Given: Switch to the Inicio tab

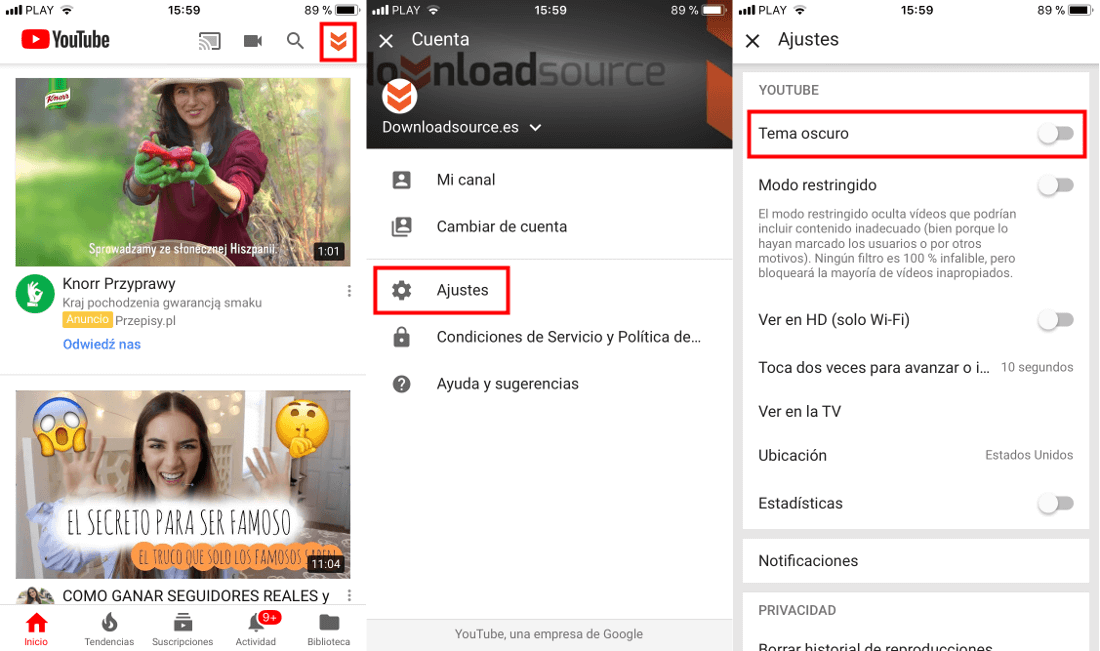Looking at the screenshot, I should [36, 629].
